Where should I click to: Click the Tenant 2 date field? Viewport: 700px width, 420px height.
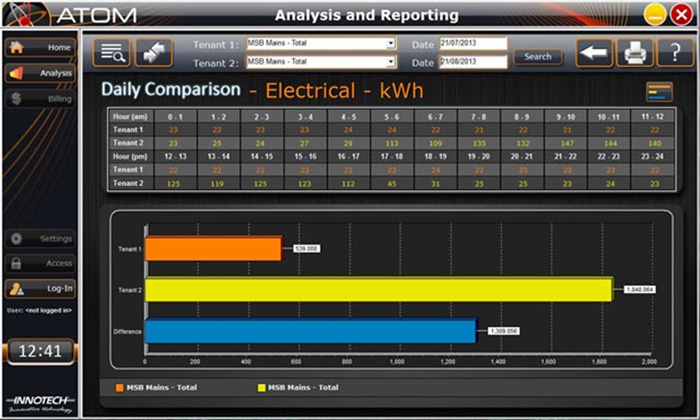(x=473, y=62)
